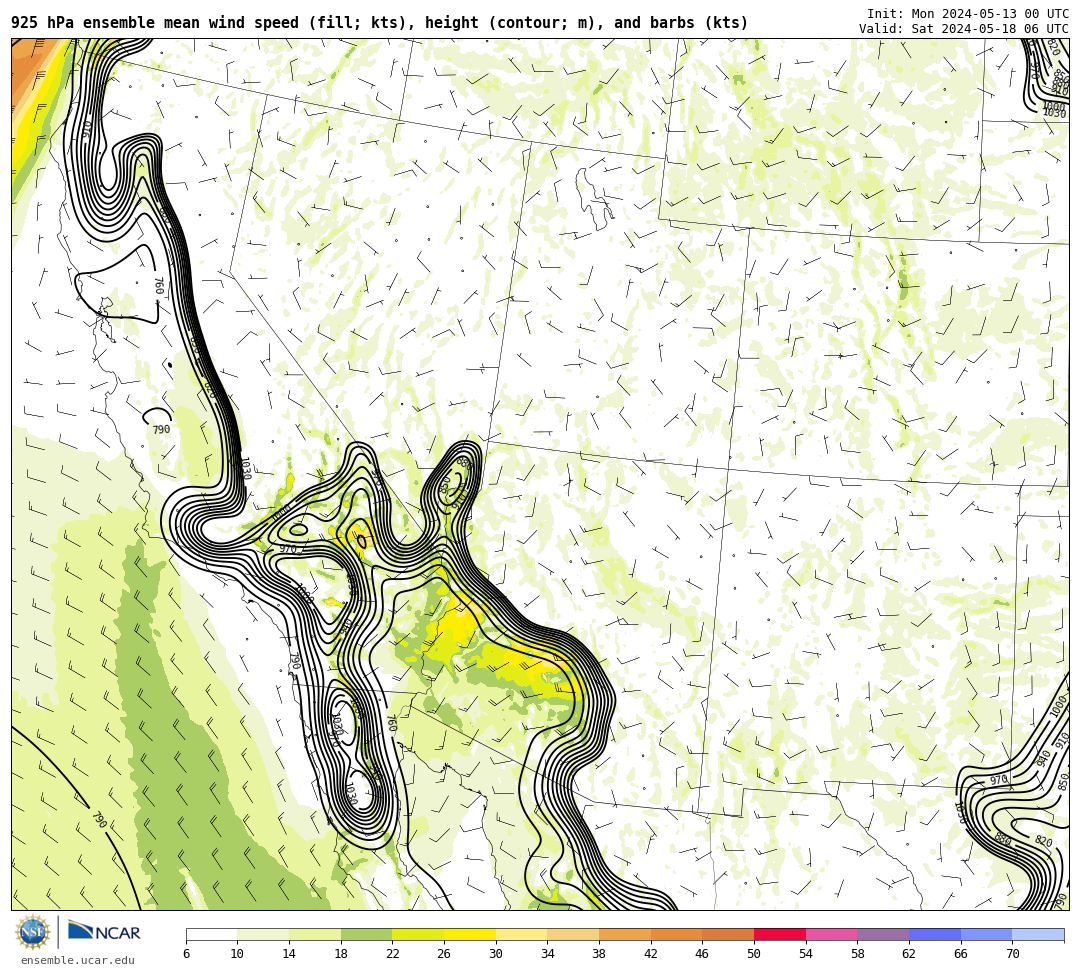
Task: Click the colorbar tick label 26
Action: (x=444, y=954)
